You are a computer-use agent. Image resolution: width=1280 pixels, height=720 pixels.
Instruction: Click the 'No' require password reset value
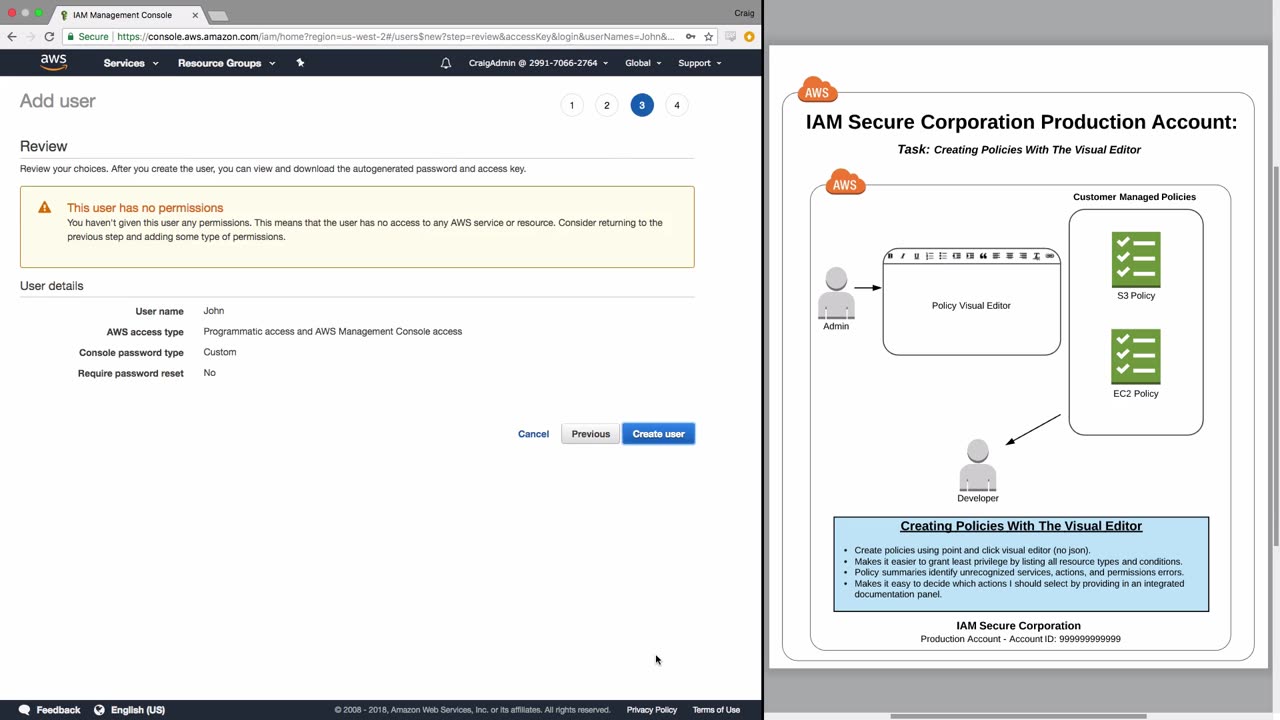(209, 373)
